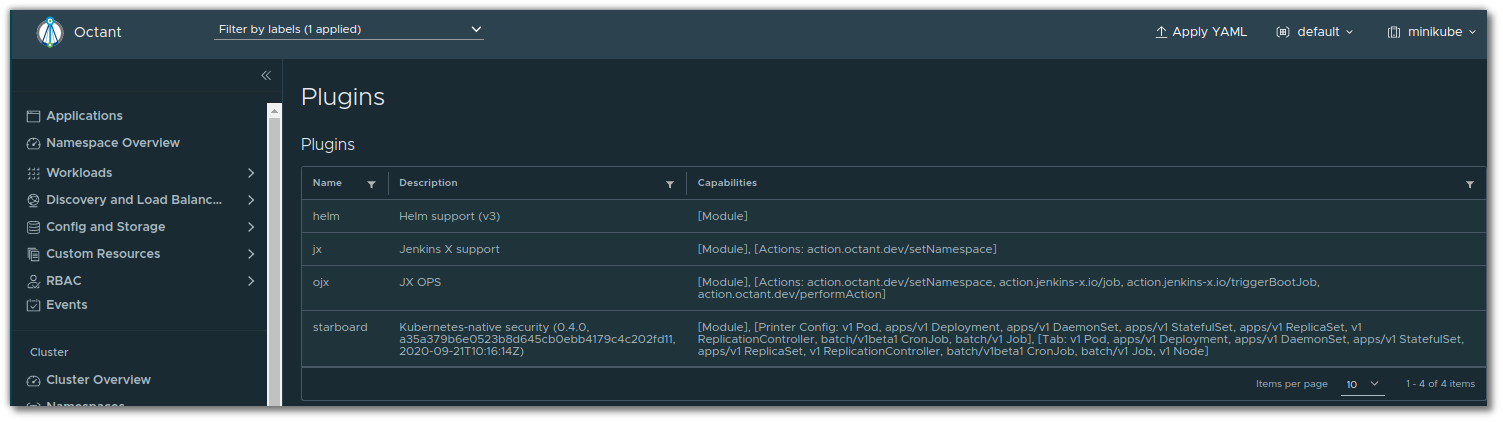Viewport: 1503px width, 422px height.
Task: Click the Applications sidebar icon
Action: pos(33,116)
